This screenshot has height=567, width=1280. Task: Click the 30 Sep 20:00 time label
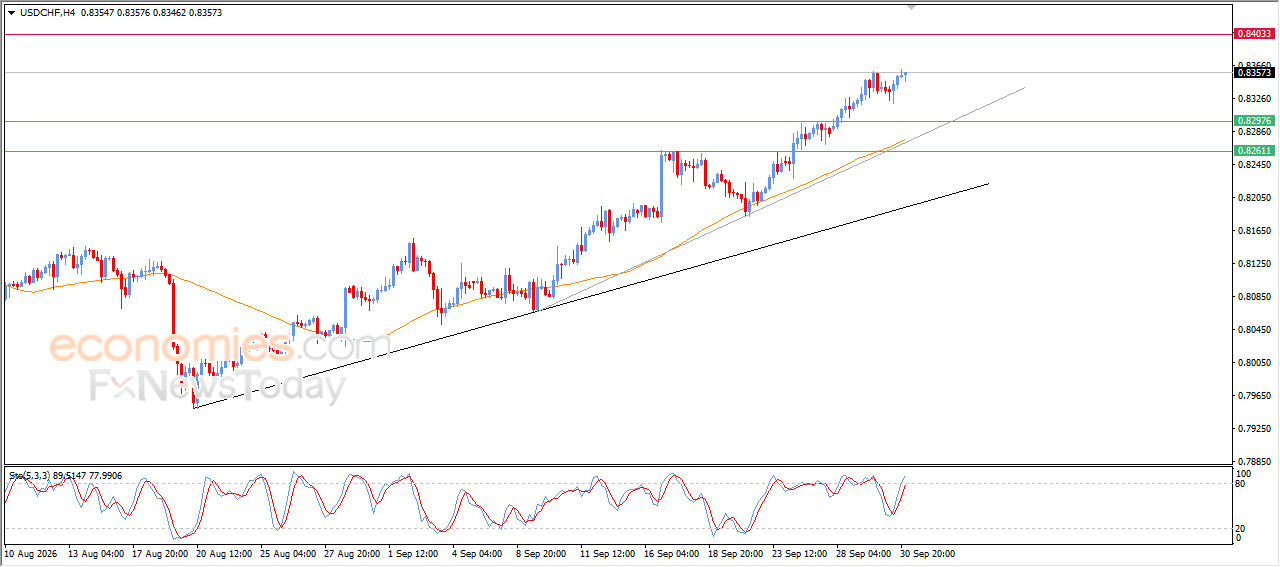(929, 552)
